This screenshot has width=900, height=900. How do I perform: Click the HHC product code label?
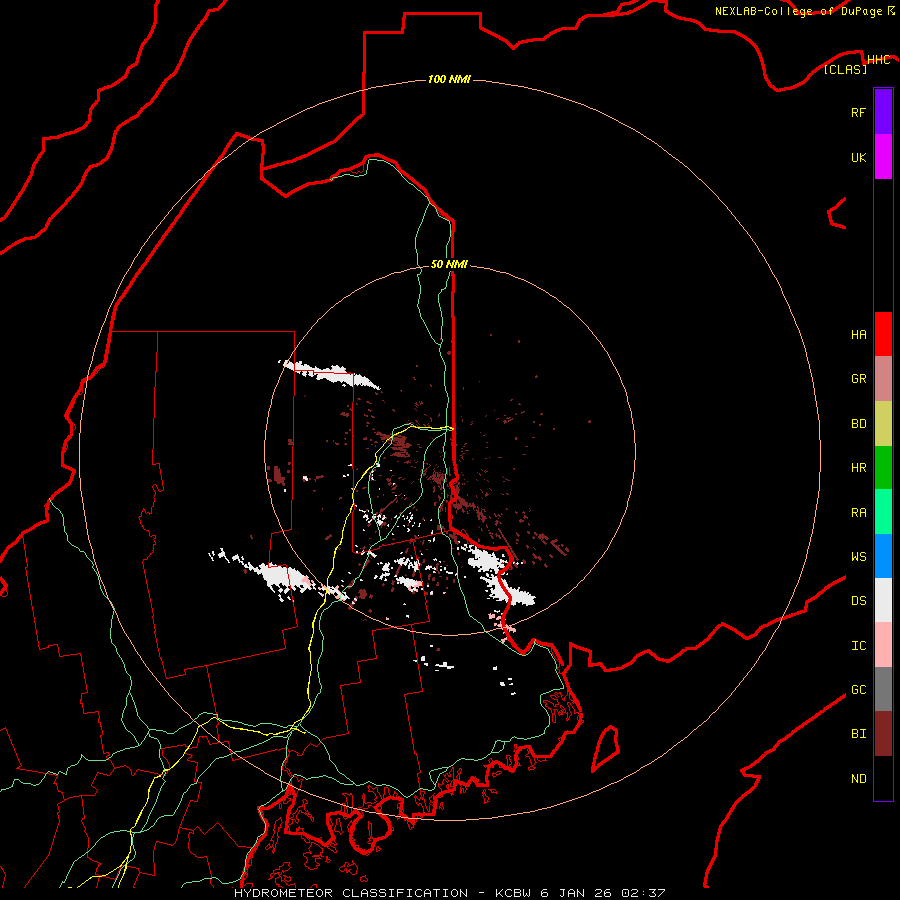click(878, 60)
